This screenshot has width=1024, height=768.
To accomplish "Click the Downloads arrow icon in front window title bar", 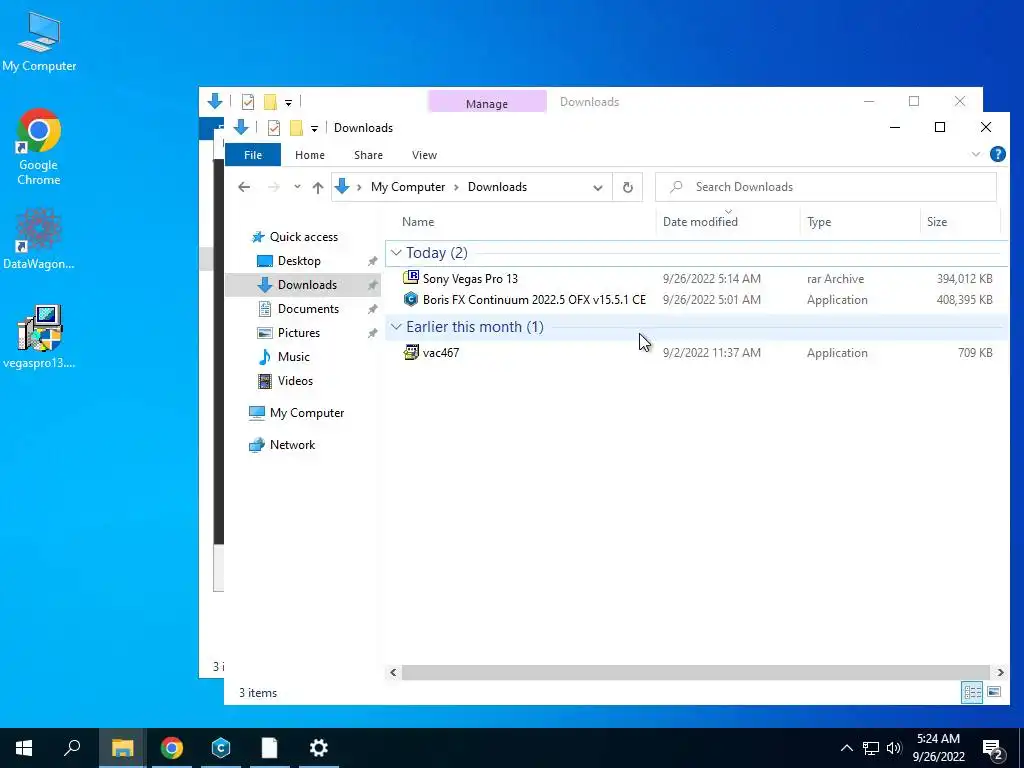I will click(x=241, y=127).
